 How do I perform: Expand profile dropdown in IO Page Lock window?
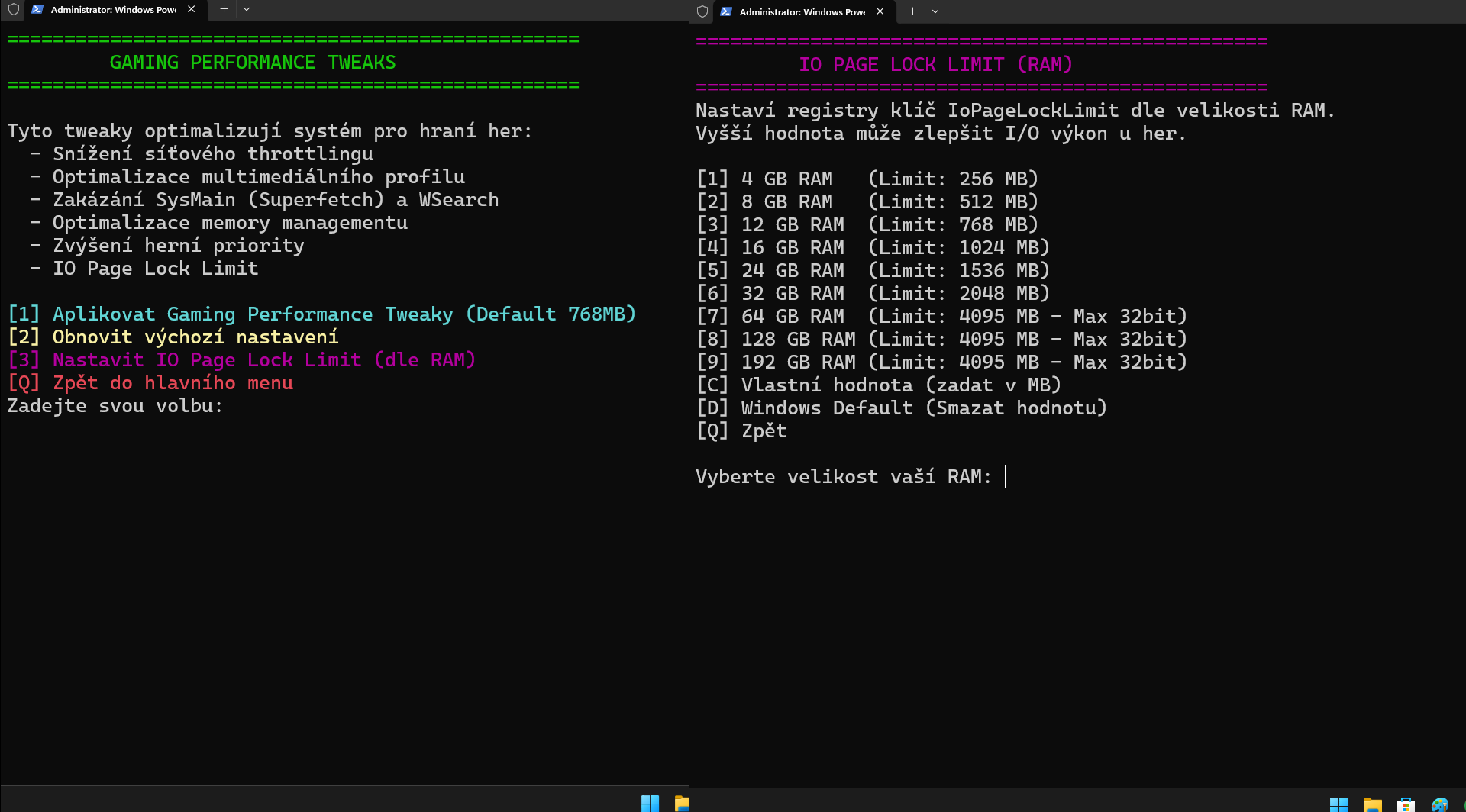935,11
